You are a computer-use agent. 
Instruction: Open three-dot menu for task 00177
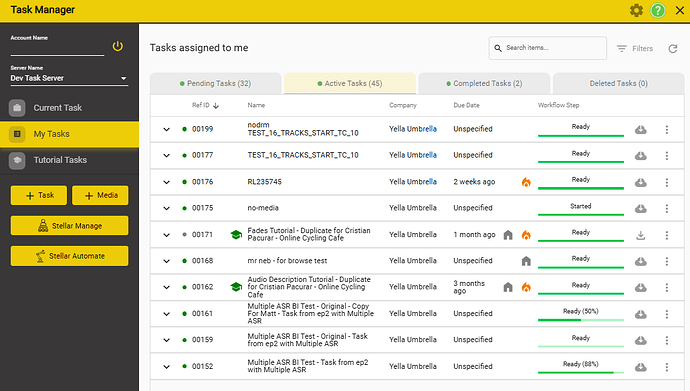pos(667,156)
